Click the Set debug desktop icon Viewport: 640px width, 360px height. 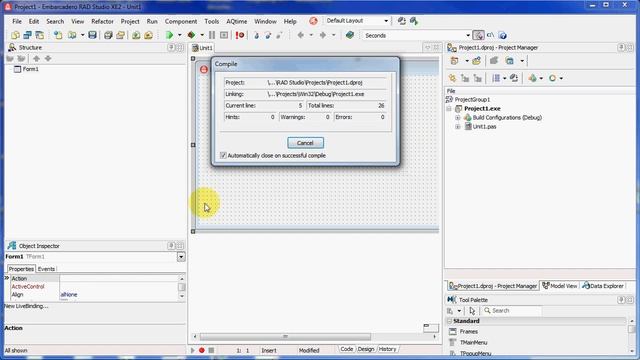414,21
